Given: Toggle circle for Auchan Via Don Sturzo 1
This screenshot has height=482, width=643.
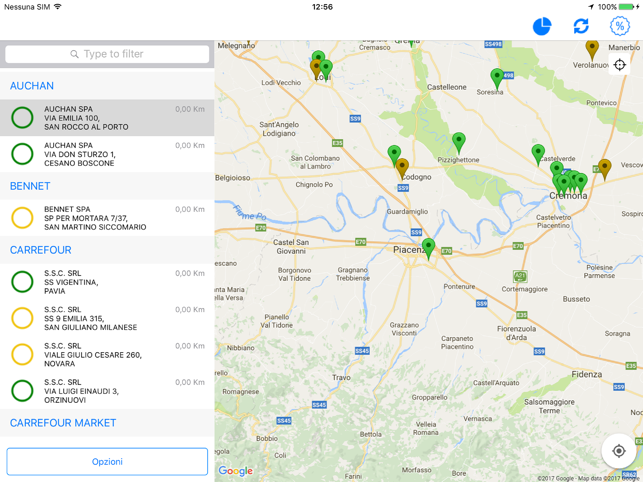Looking at the screenshot, I should click(x=22, y=154).
